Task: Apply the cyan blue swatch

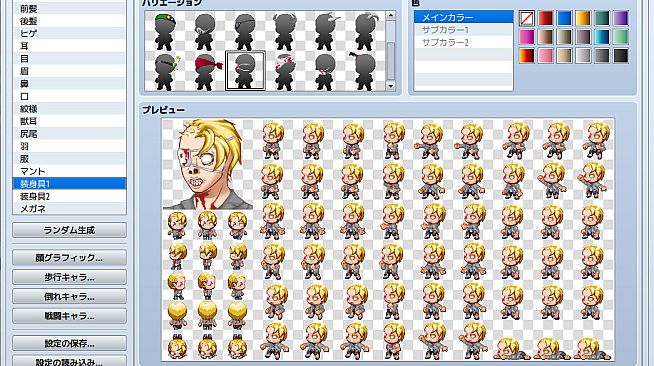Action: click(x=602, y=37)
